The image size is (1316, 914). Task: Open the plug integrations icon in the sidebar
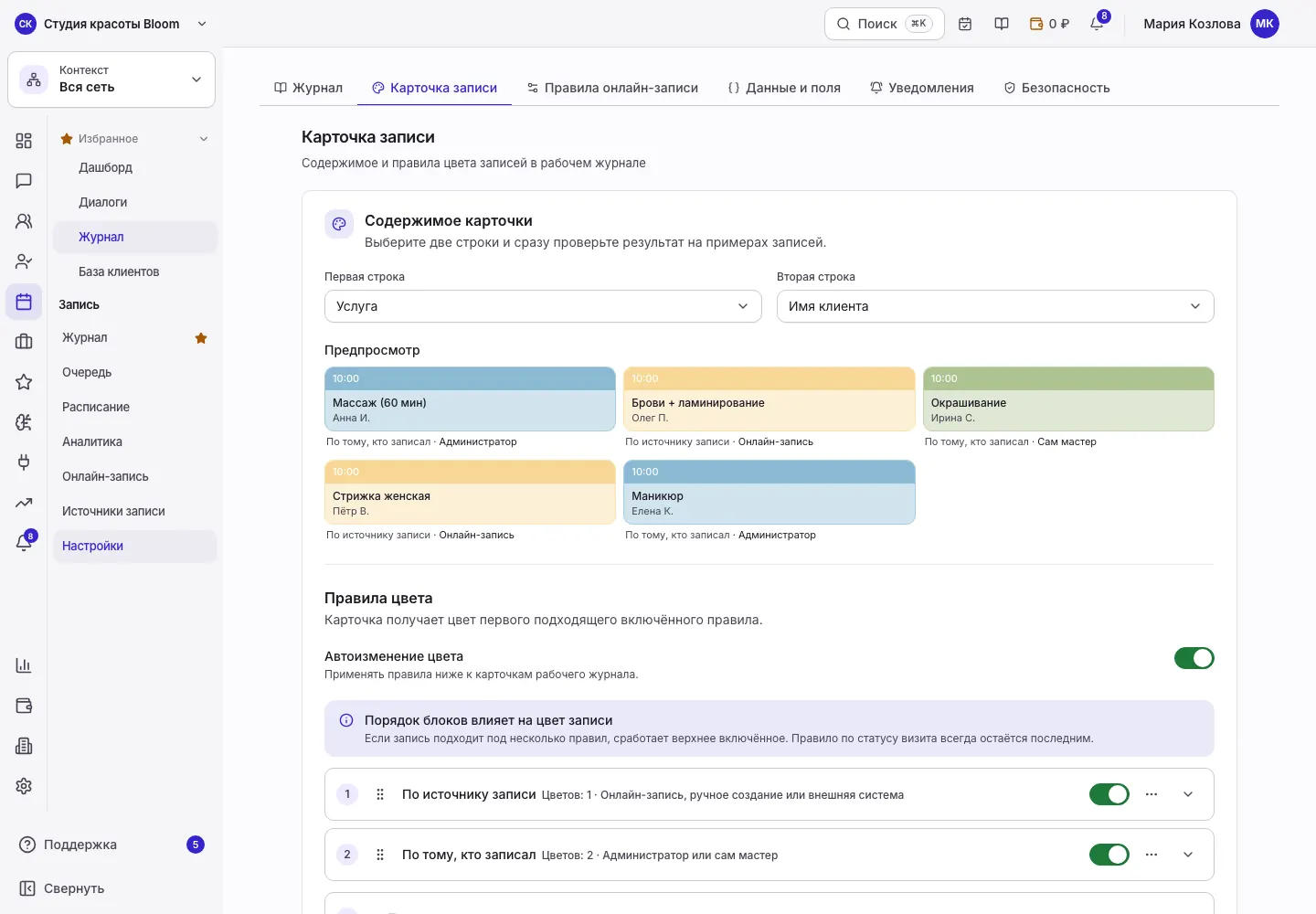tap(24, 462)
